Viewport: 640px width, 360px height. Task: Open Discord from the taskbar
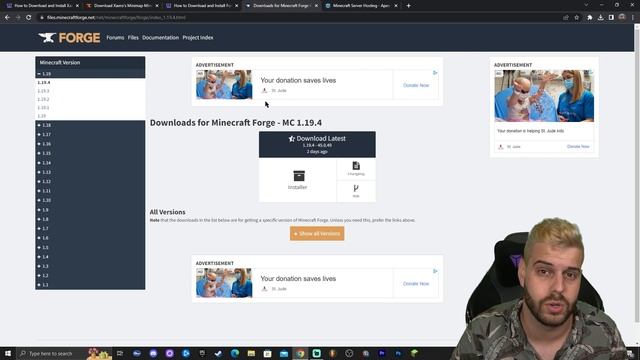153,353
